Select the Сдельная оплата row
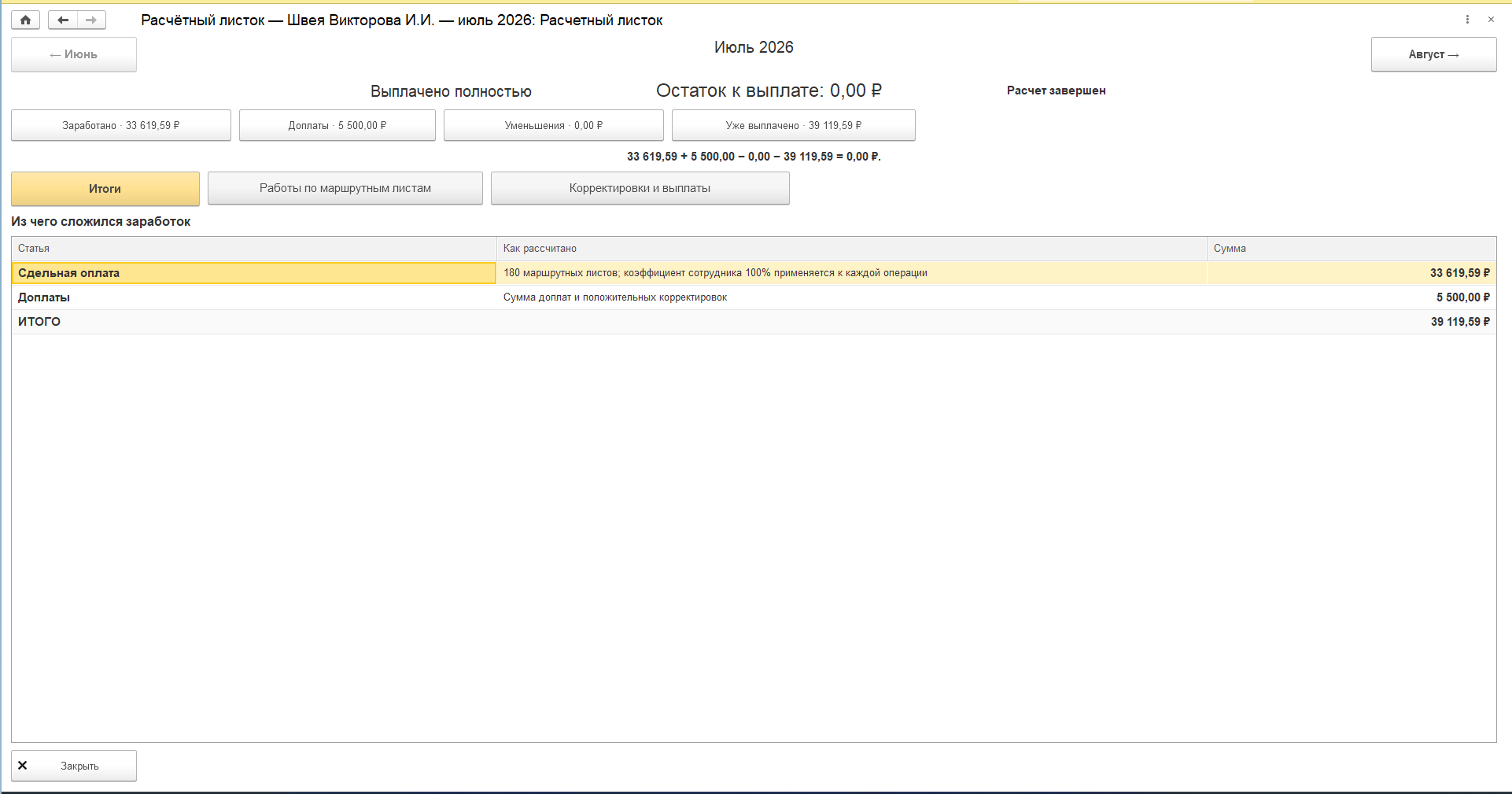Screen dimensions: 1512x794 (754, 273)
